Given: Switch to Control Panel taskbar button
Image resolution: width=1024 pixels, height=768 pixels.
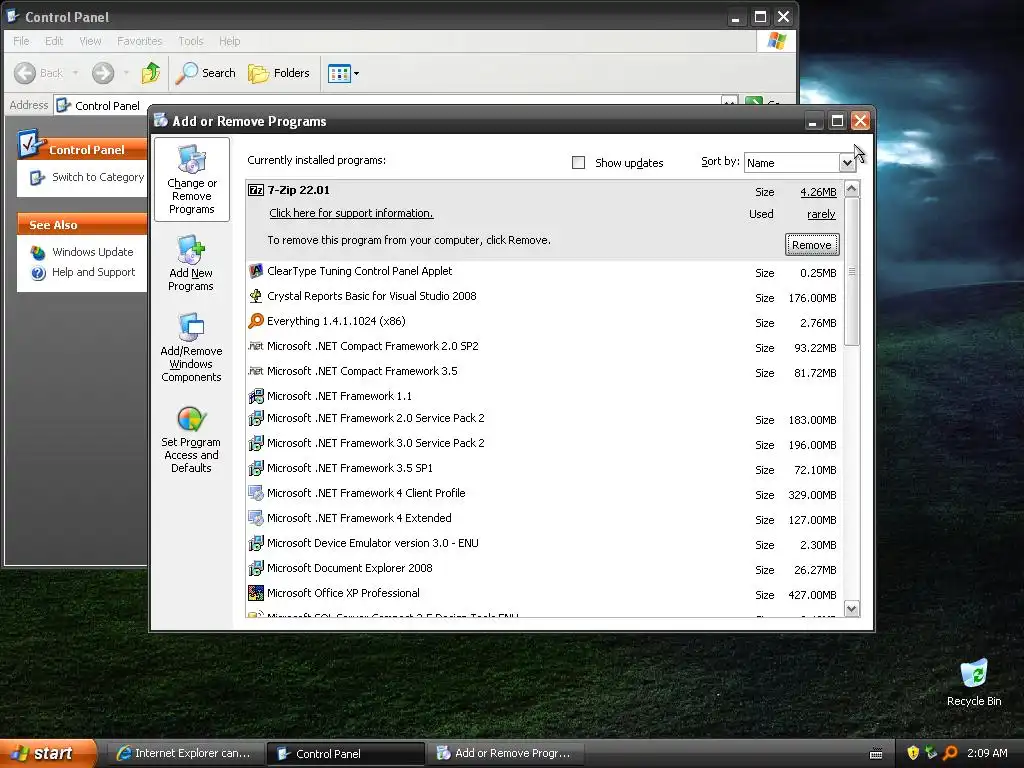Looking at the screenshot, I should coord(345,753).
